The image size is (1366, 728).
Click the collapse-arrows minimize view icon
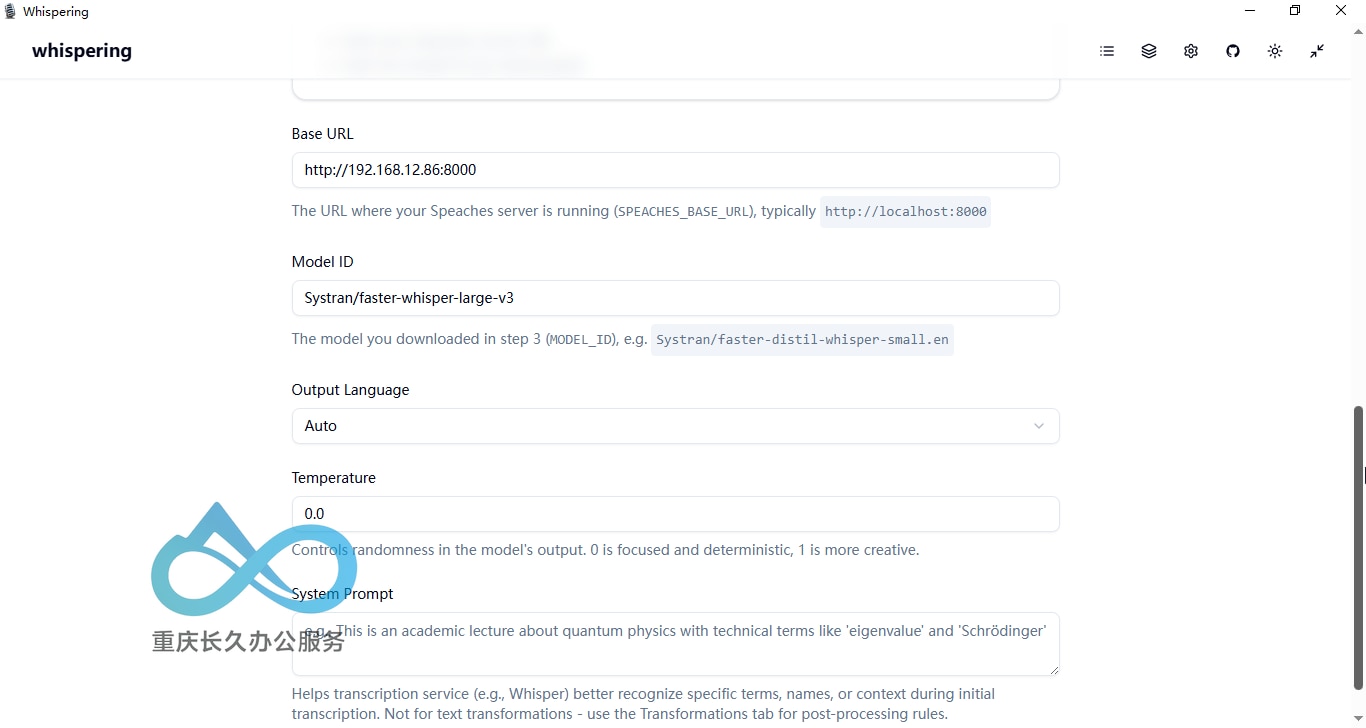click(1317, 51)
